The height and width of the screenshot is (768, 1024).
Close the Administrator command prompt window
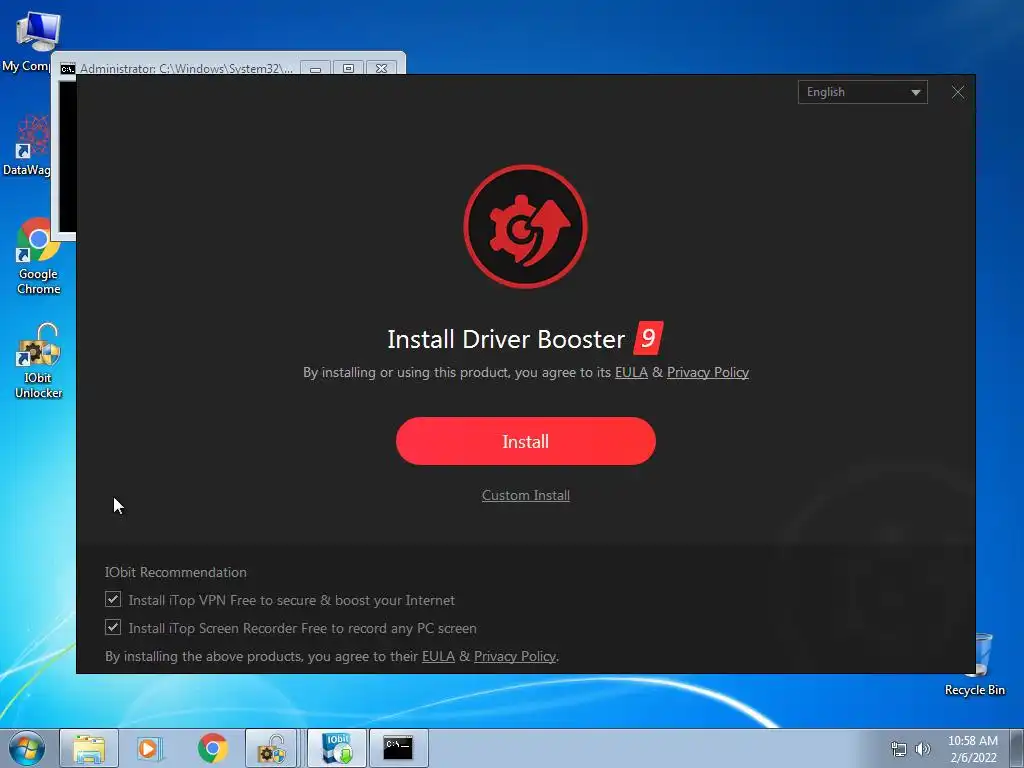click(381, 69)
